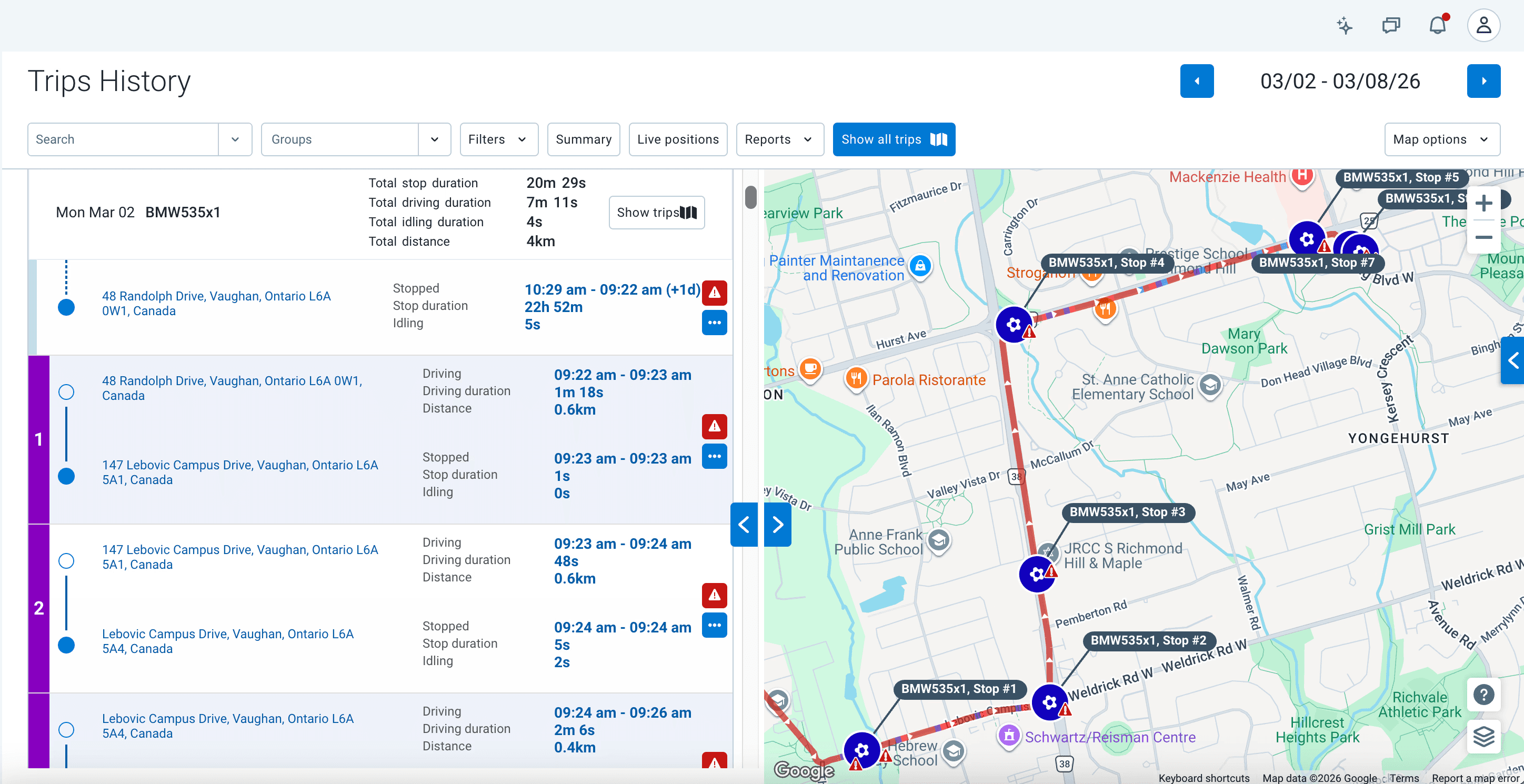Click the Search input field
Image resolution: width=1524 pixels, height=784 pixels.
click(123, 139)
